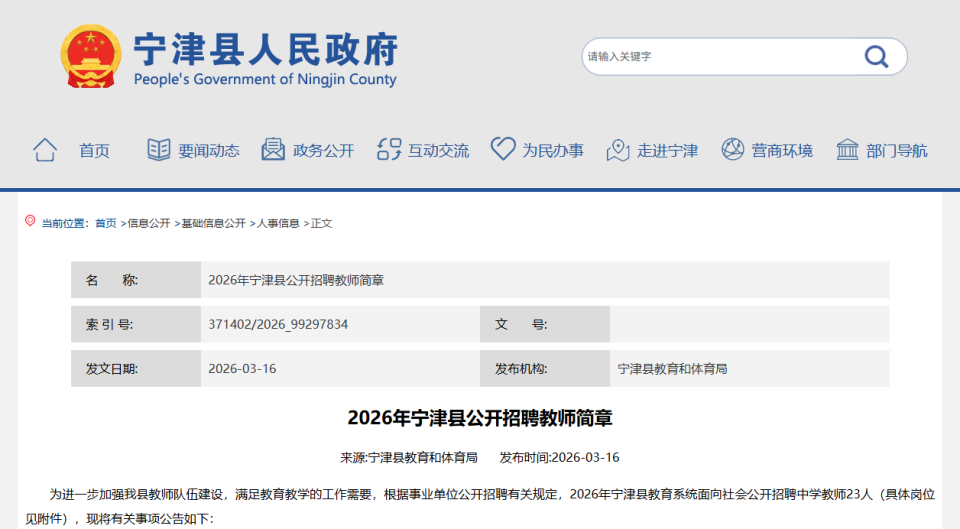Click the home house icon

point(45,150)
